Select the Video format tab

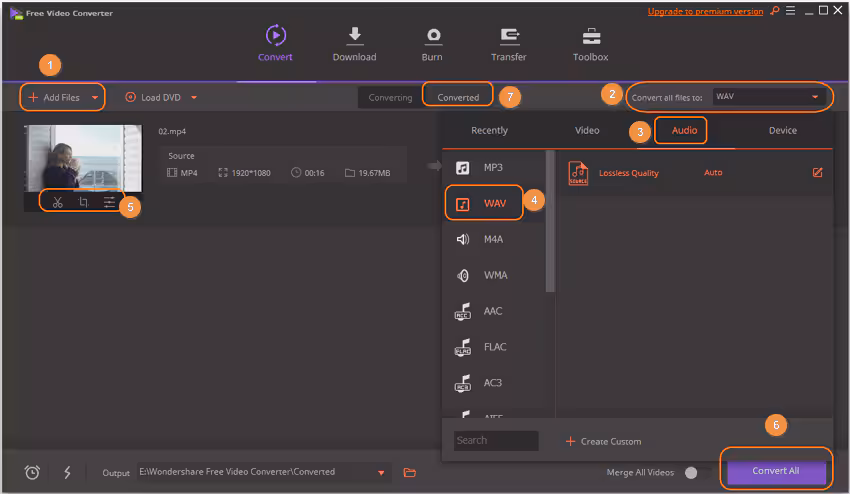[587, 130]
